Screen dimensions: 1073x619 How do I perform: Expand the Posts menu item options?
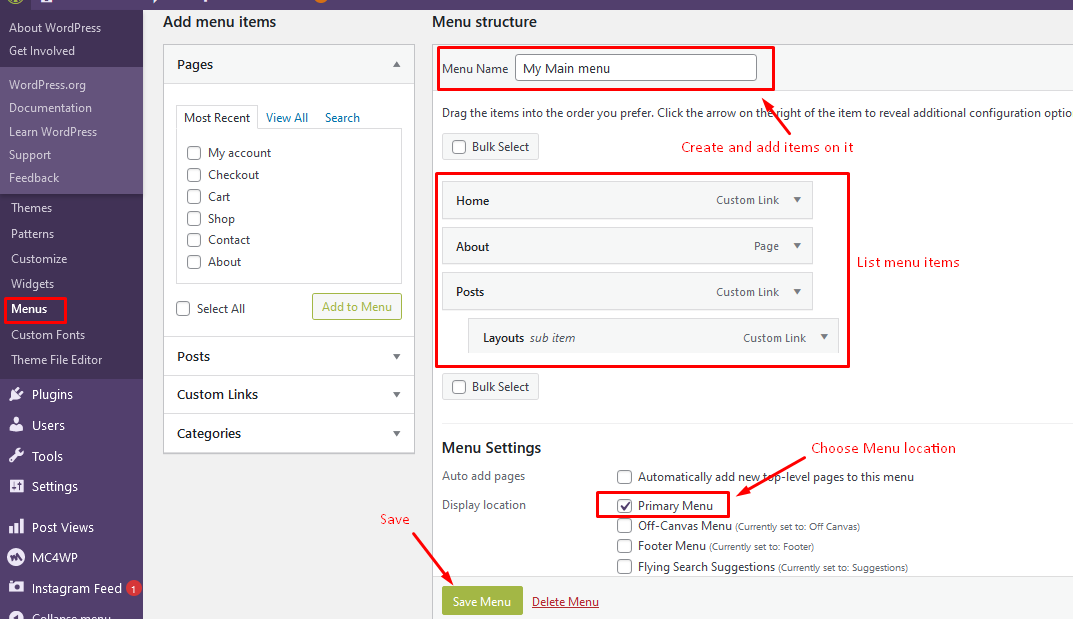tap(797, 291)
